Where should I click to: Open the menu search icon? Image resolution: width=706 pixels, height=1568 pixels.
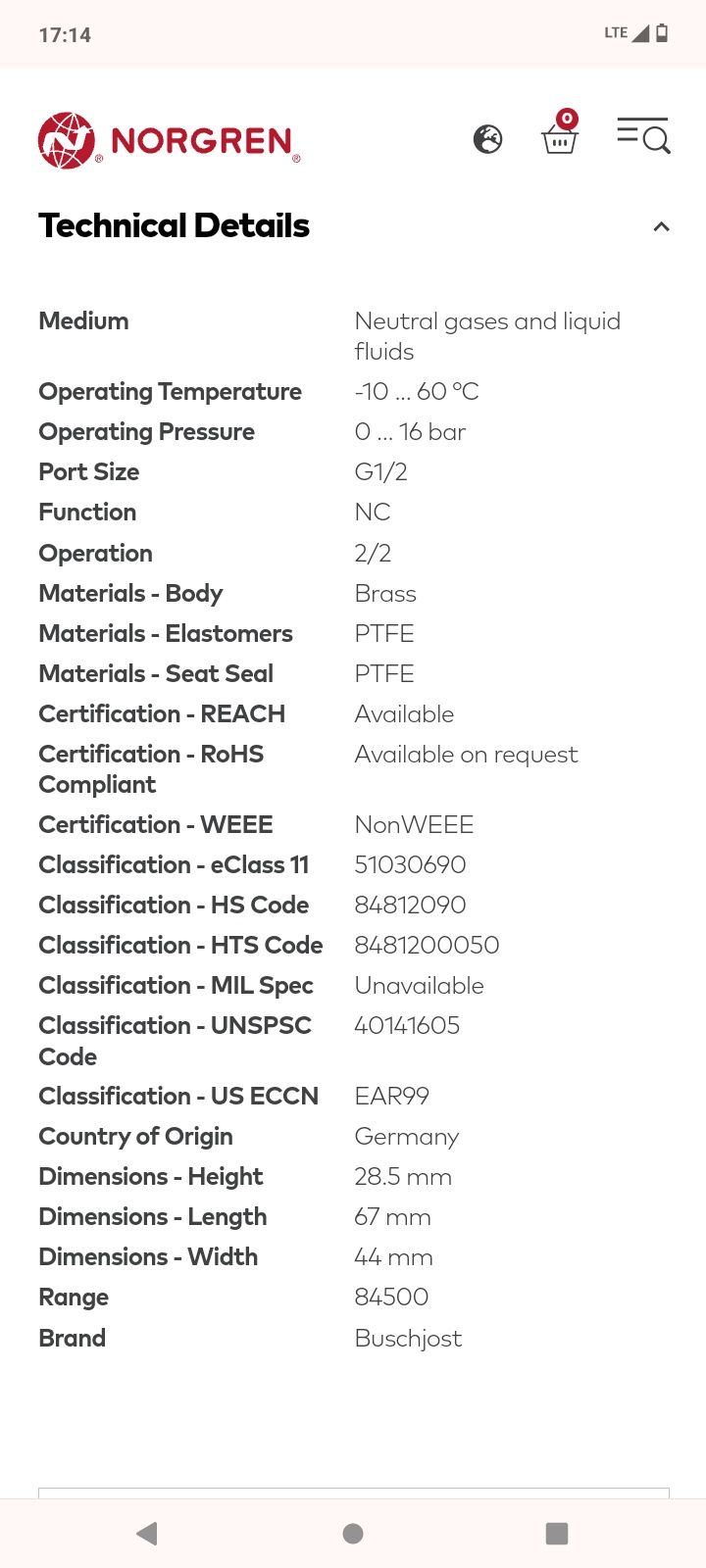pyautogui.click(x=643, y=135)
